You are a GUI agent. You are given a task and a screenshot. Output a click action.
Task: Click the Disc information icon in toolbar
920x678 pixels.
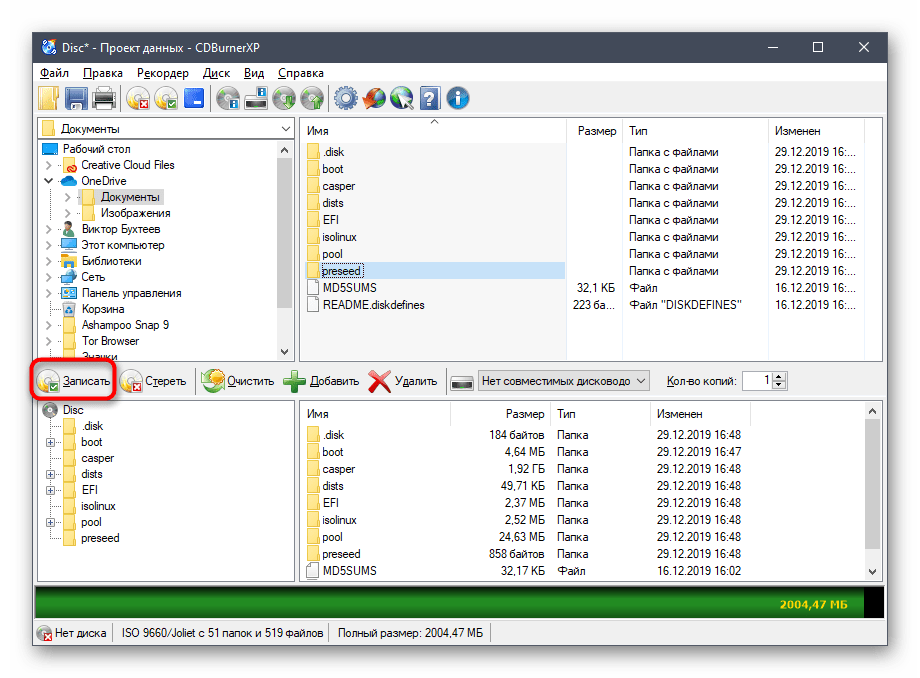[229, 98]
